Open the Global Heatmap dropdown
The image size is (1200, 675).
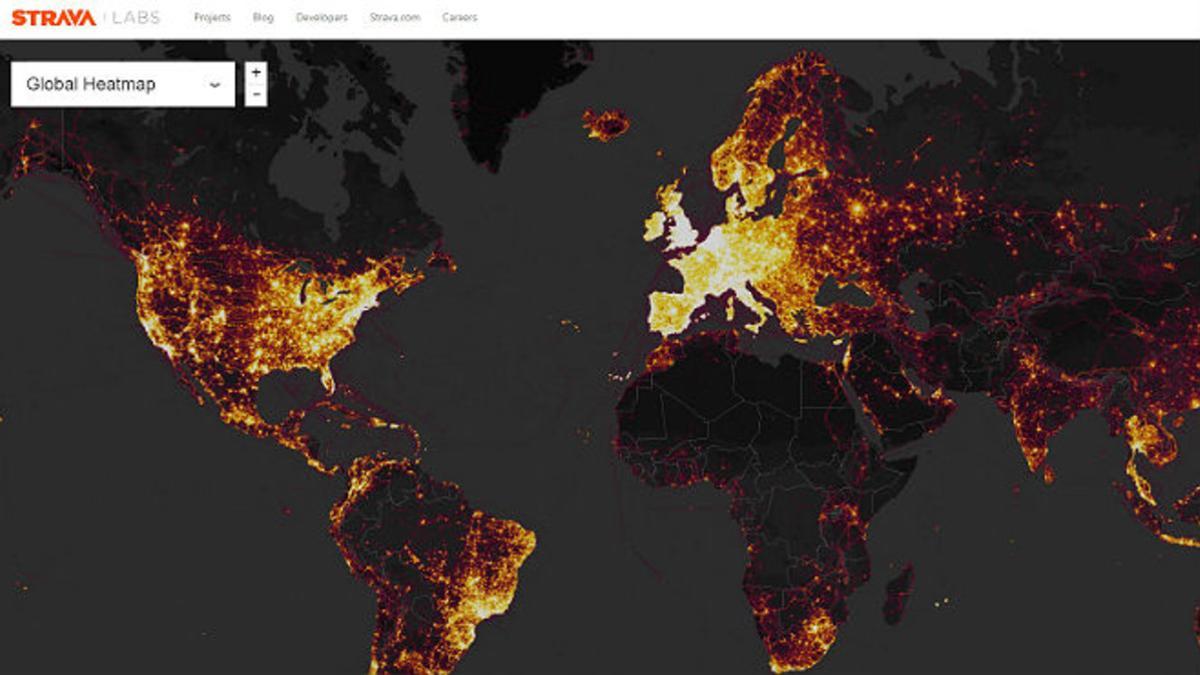pos(122,85)
